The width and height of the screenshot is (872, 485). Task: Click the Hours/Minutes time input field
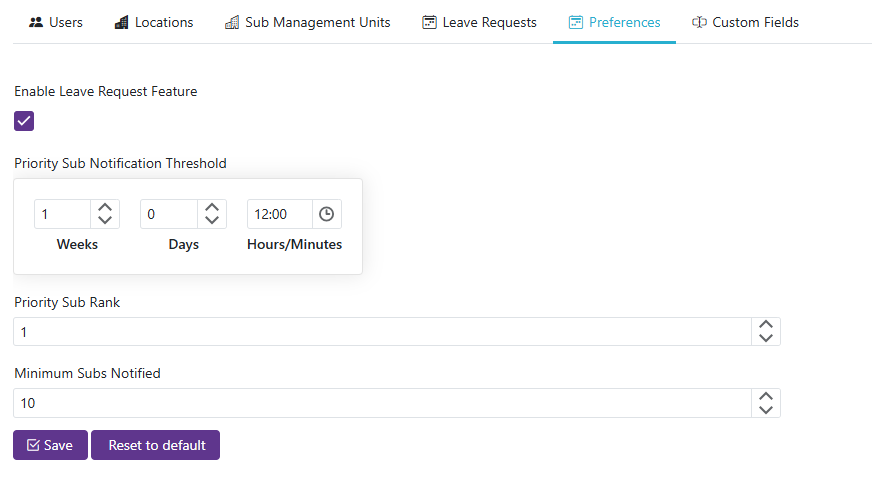pos(279,214)
